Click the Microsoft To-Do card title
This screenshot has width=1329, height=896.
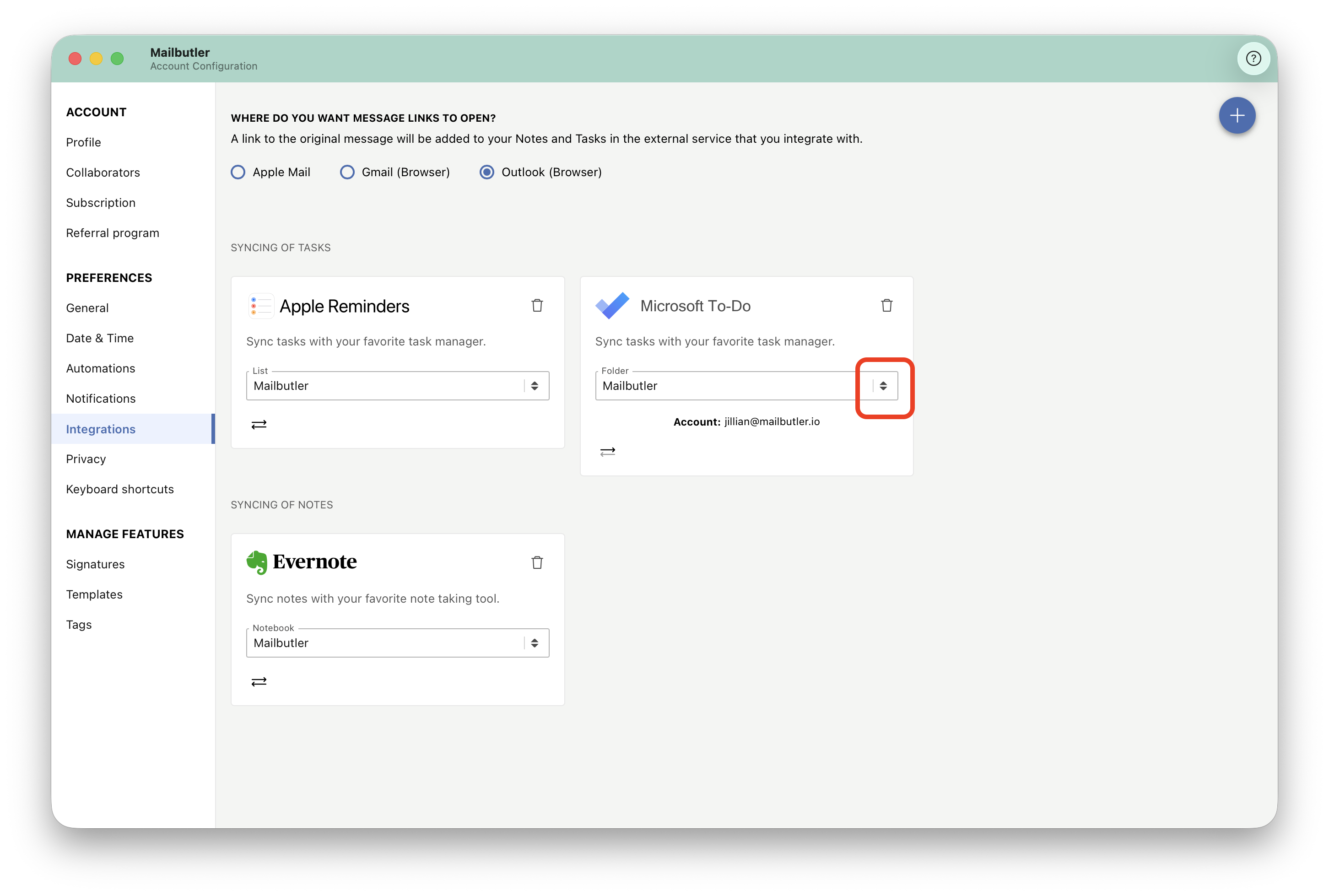click(x=695, y=306)
